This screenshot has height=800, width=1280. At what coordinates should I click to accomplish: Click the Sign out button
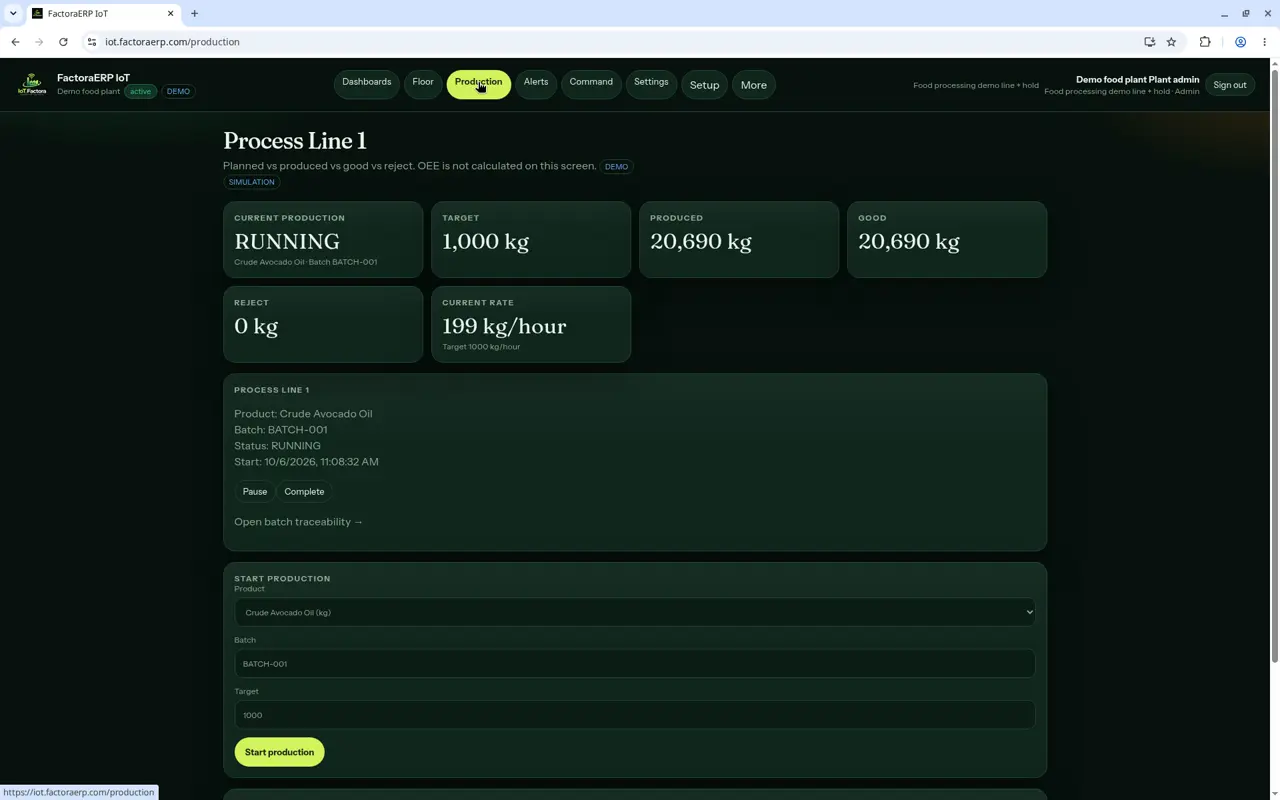click(1229, 85)
